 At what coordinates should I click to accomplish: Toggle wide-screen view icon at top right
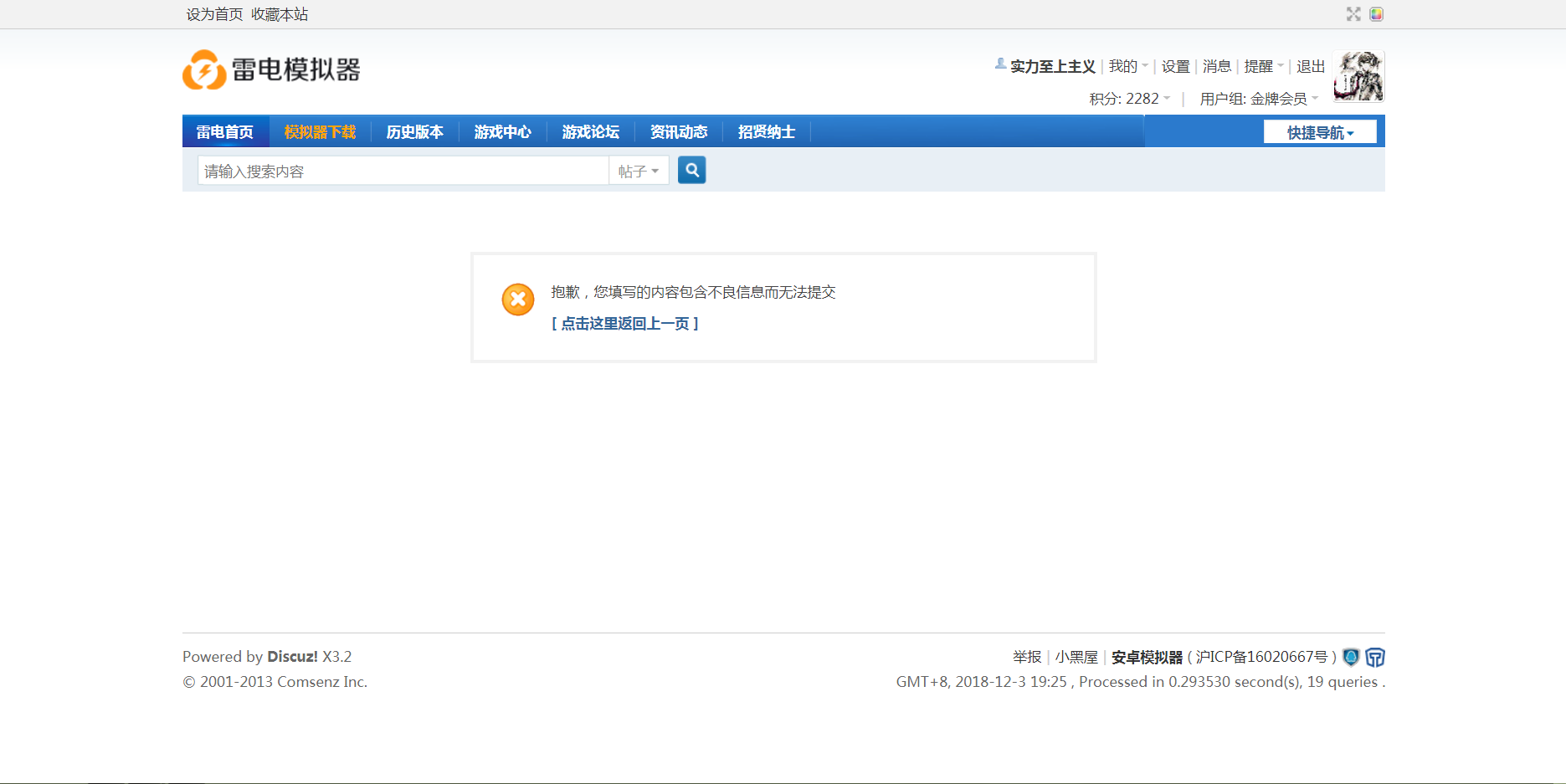1353,14
